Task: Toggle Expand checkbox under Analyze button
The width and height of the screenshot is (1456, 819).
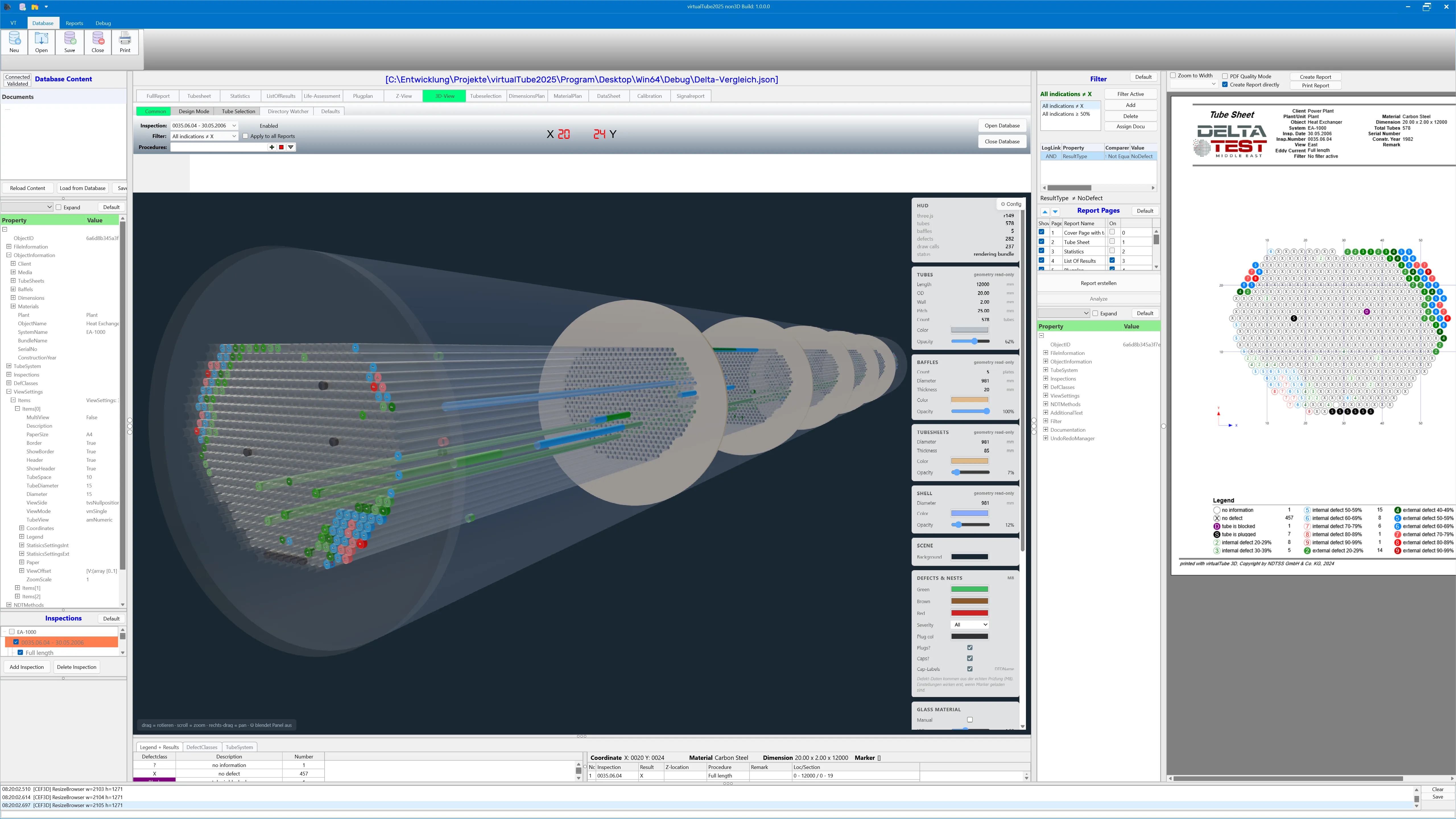Action: click(x=1095, y=313)
